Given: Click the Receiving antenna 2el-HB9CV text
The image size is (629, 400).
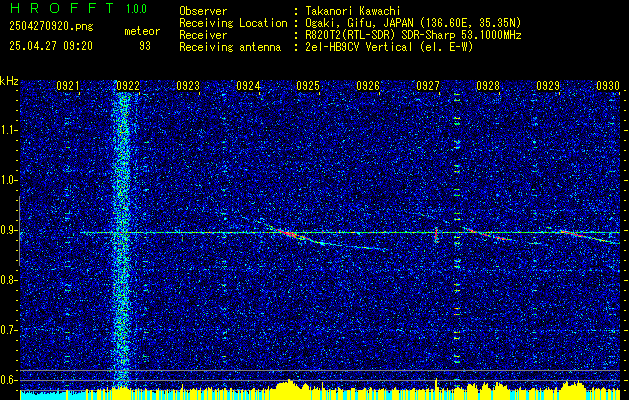Looking at the screenshot, I should point(389,47).
